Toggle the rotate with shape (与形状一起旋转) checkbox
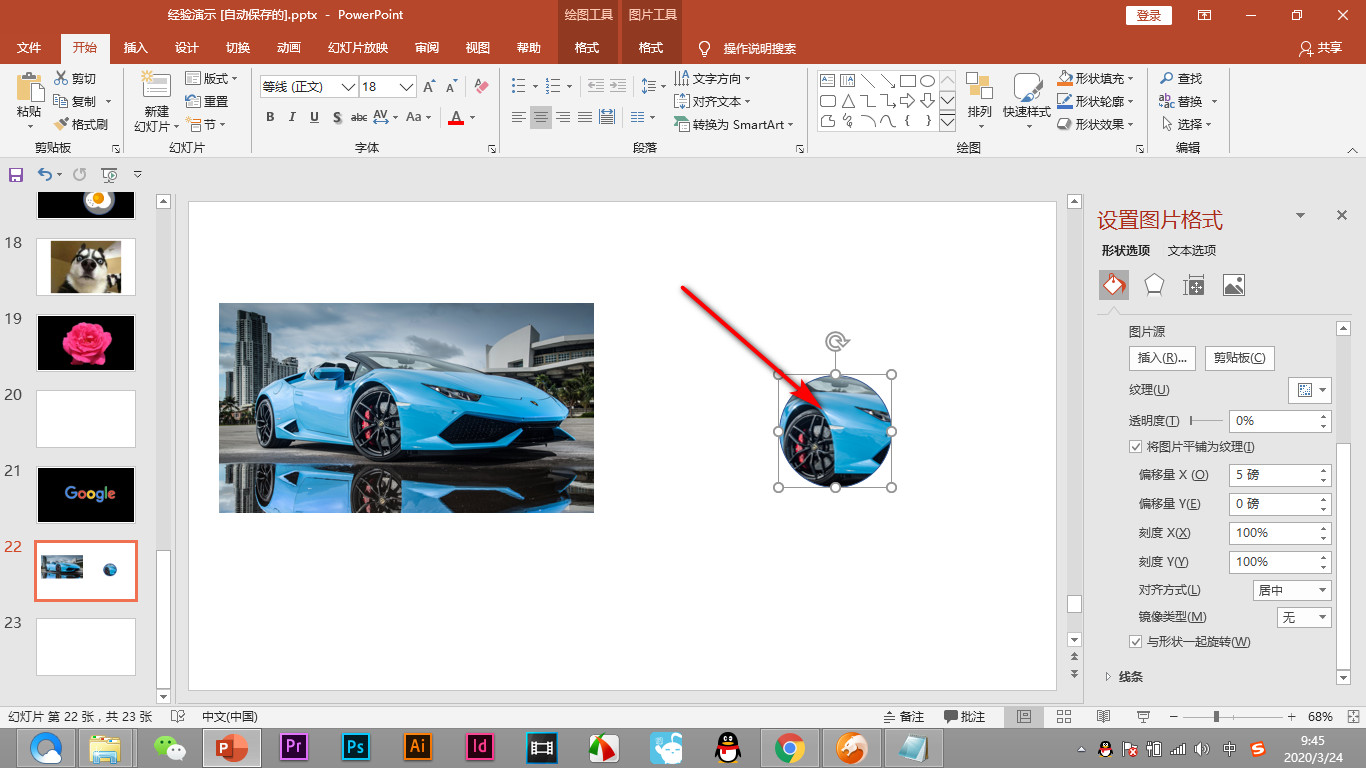Image resolution: width=1366 pixels, height=768 pixels. tap(1135, 641)
